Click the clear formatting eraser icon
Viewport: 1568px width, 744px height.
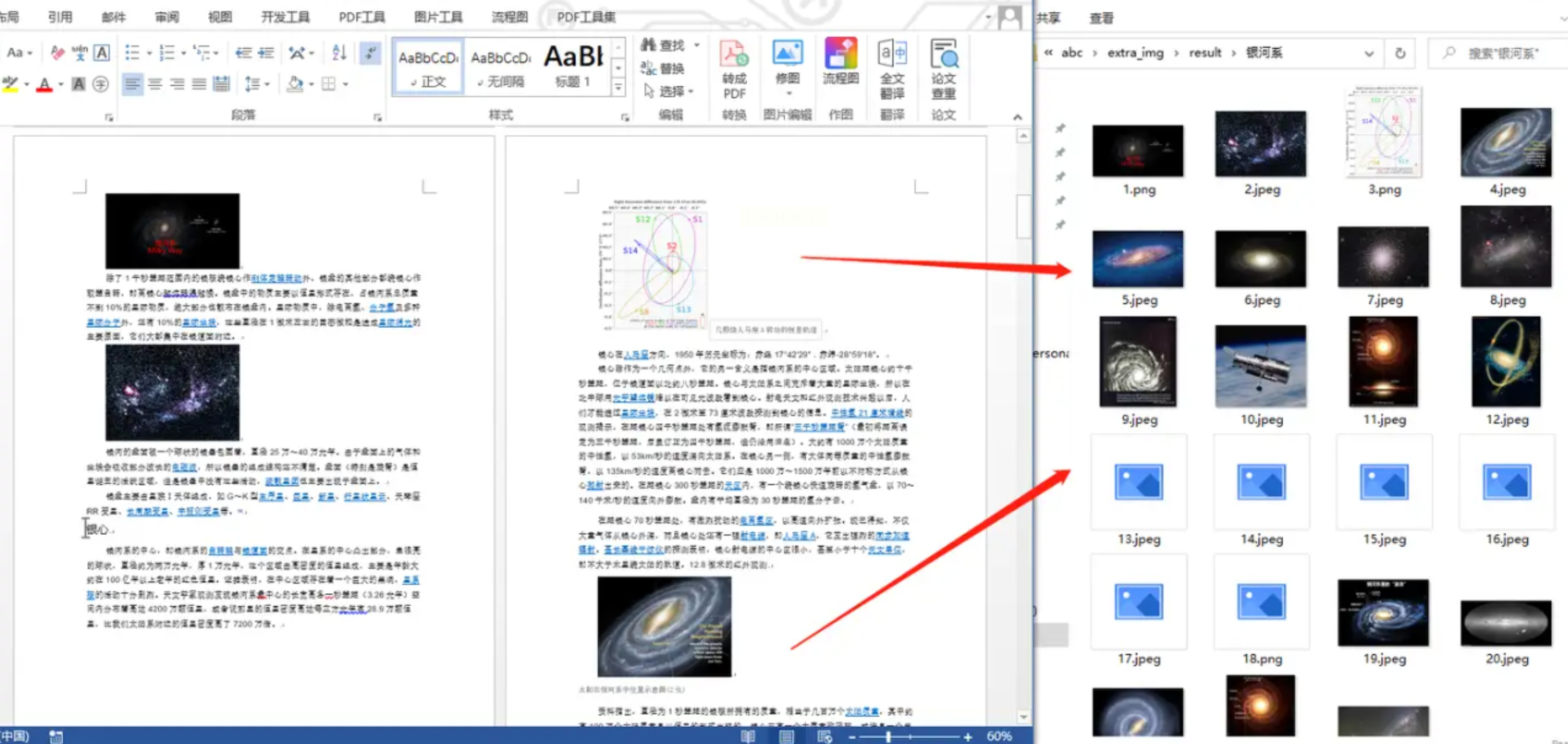58,53
